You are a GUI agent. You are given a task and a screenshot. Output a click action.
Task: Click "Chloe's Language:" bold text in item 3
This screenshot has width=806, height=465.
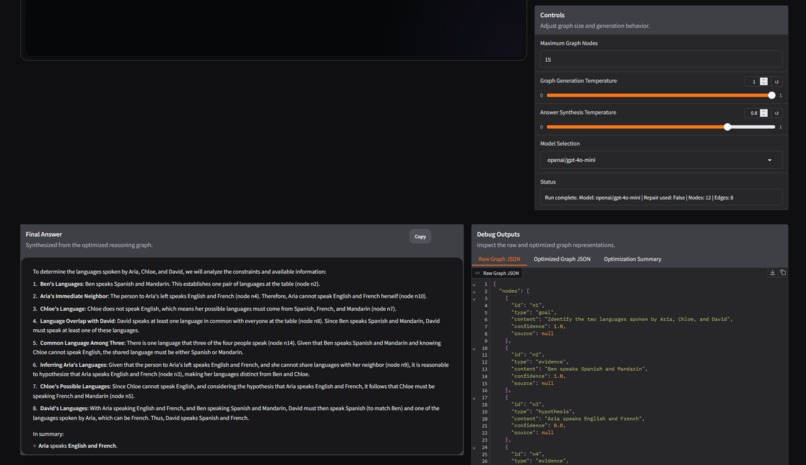63,309
